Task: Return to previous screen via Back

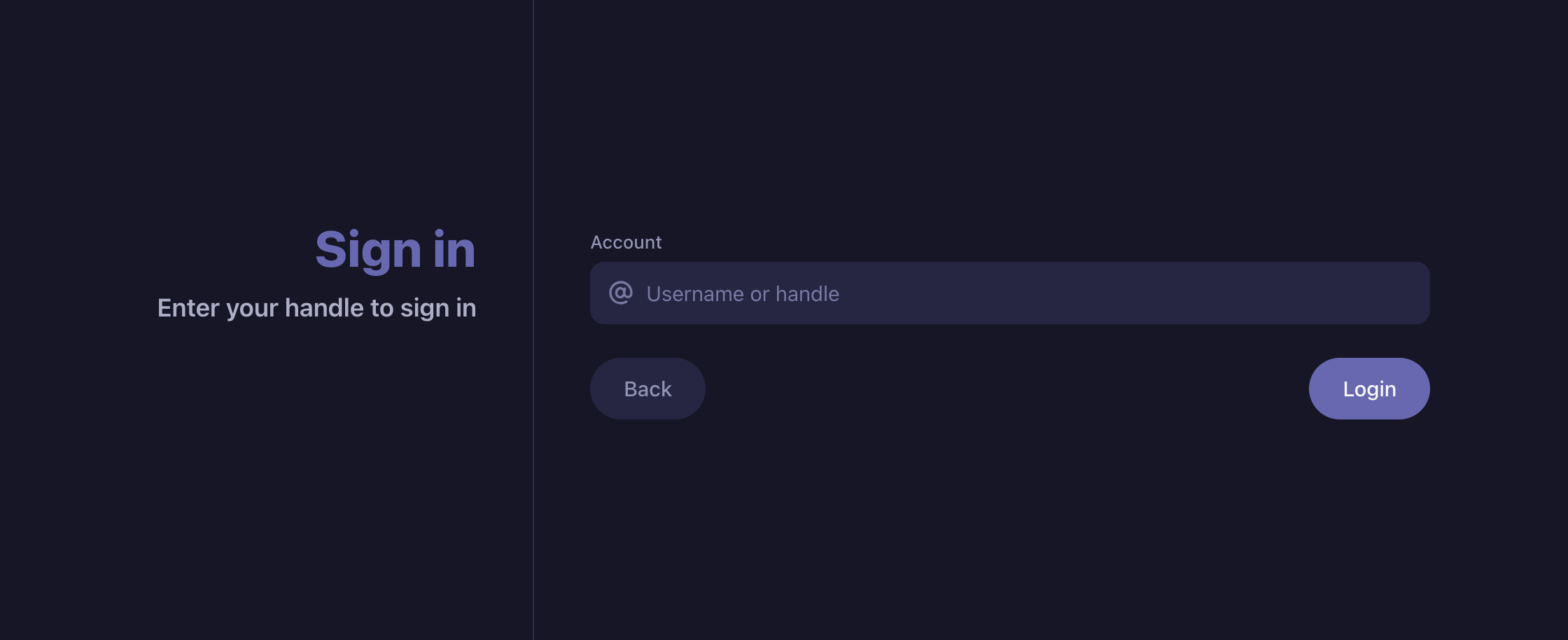Action: pyautogui.click(x=647, y=389)
